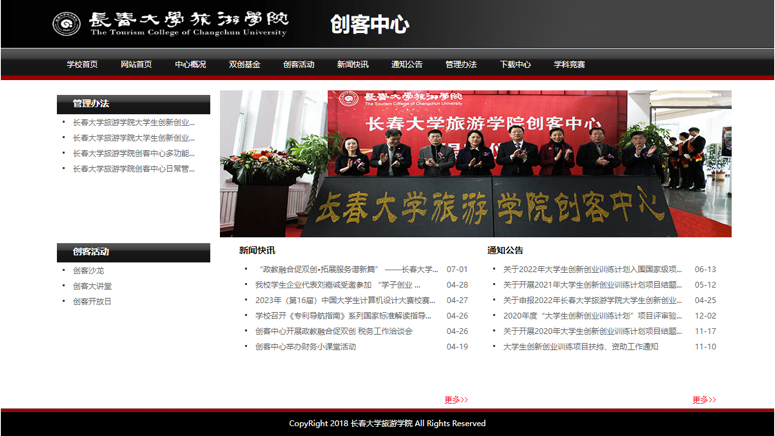This screenshot has height=436, width=775.
Task: Click the 05-12 notice date
Action: (x=705, y=285)
